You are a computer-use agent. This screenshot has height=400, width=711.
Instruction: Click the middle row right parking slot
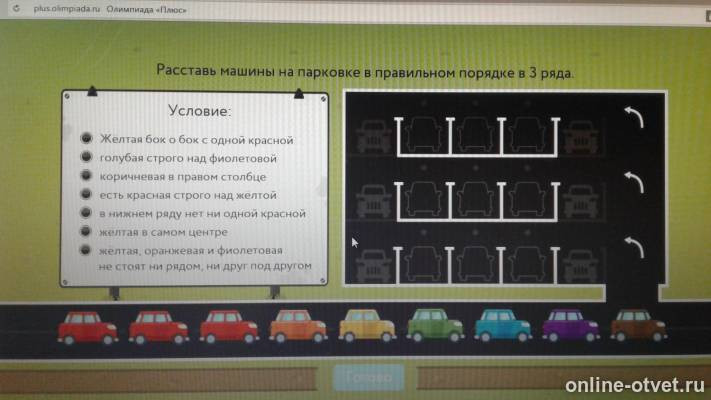(528, 200)
